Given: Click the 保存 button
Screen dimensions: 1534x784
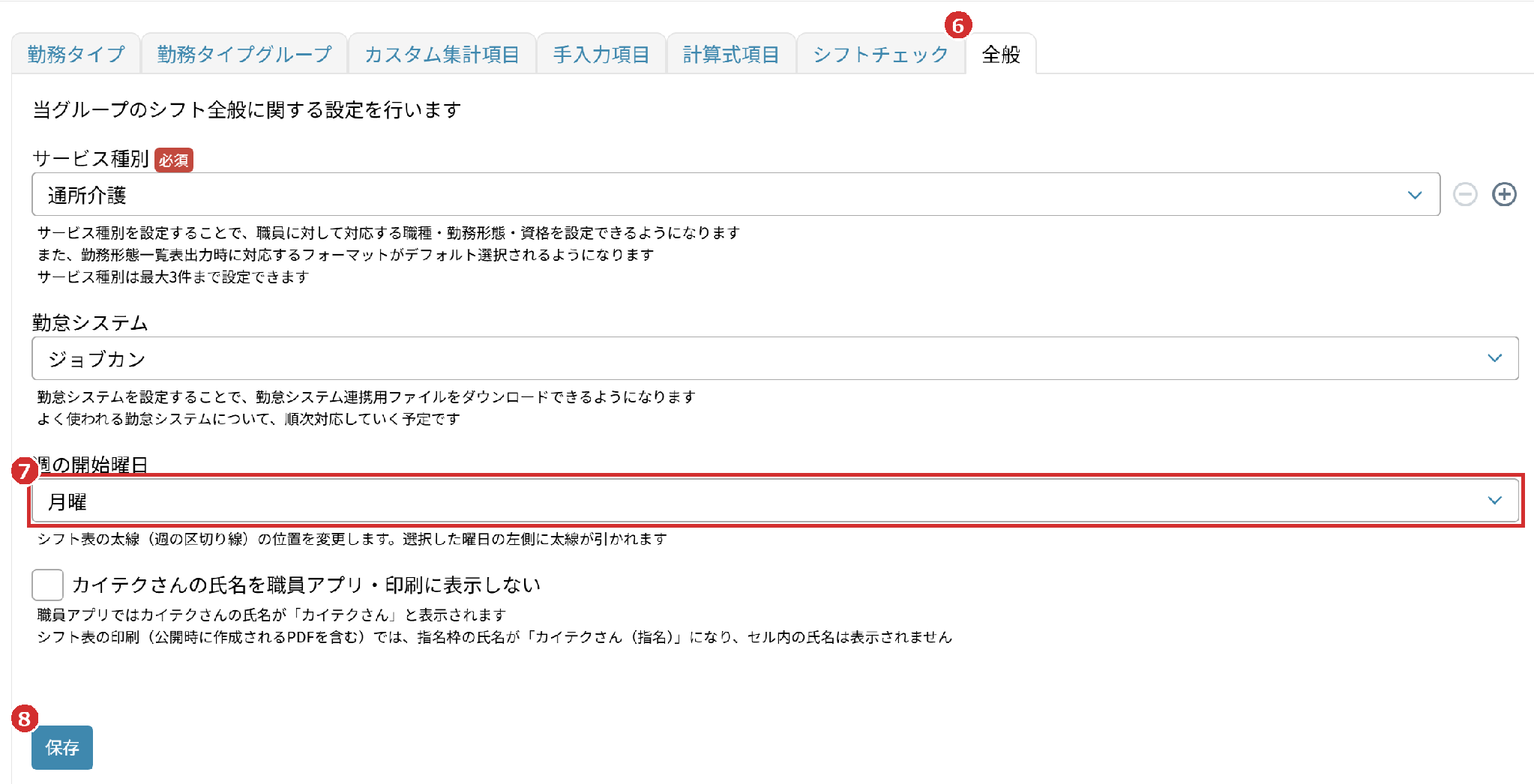Looking at the screenshot, I should (62, 747).
